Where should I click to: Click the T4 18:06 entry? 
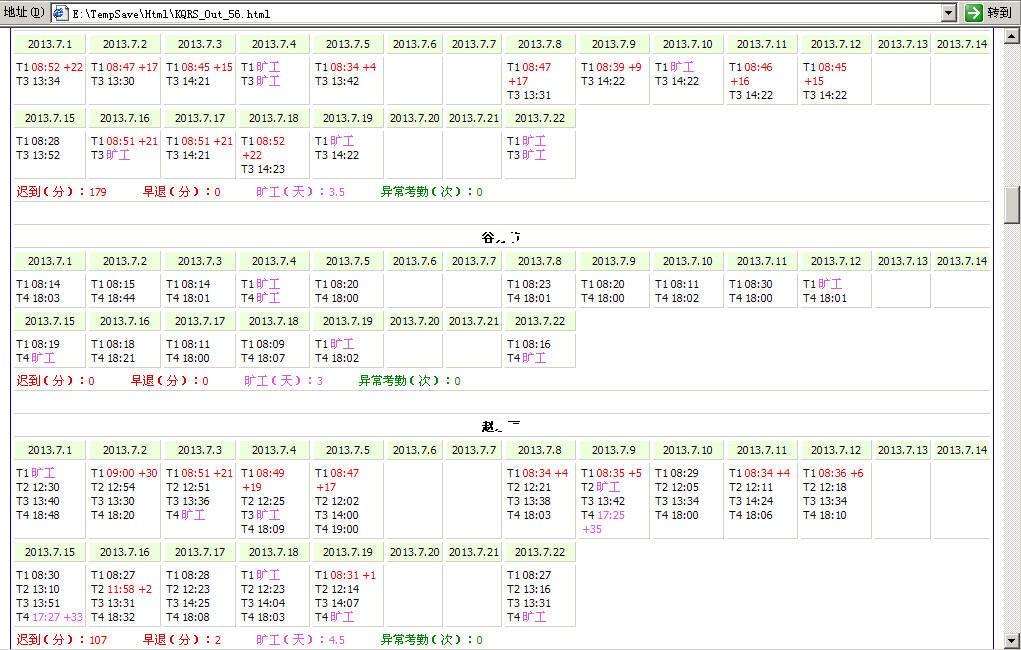[x=751, y=515]
